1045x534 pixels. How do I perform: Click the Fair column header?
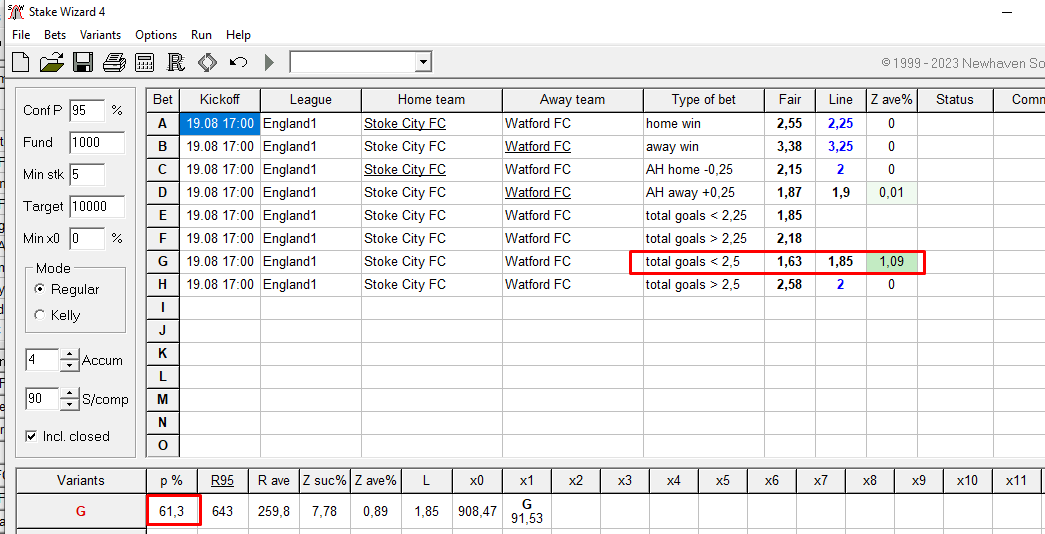click(790, 100)
